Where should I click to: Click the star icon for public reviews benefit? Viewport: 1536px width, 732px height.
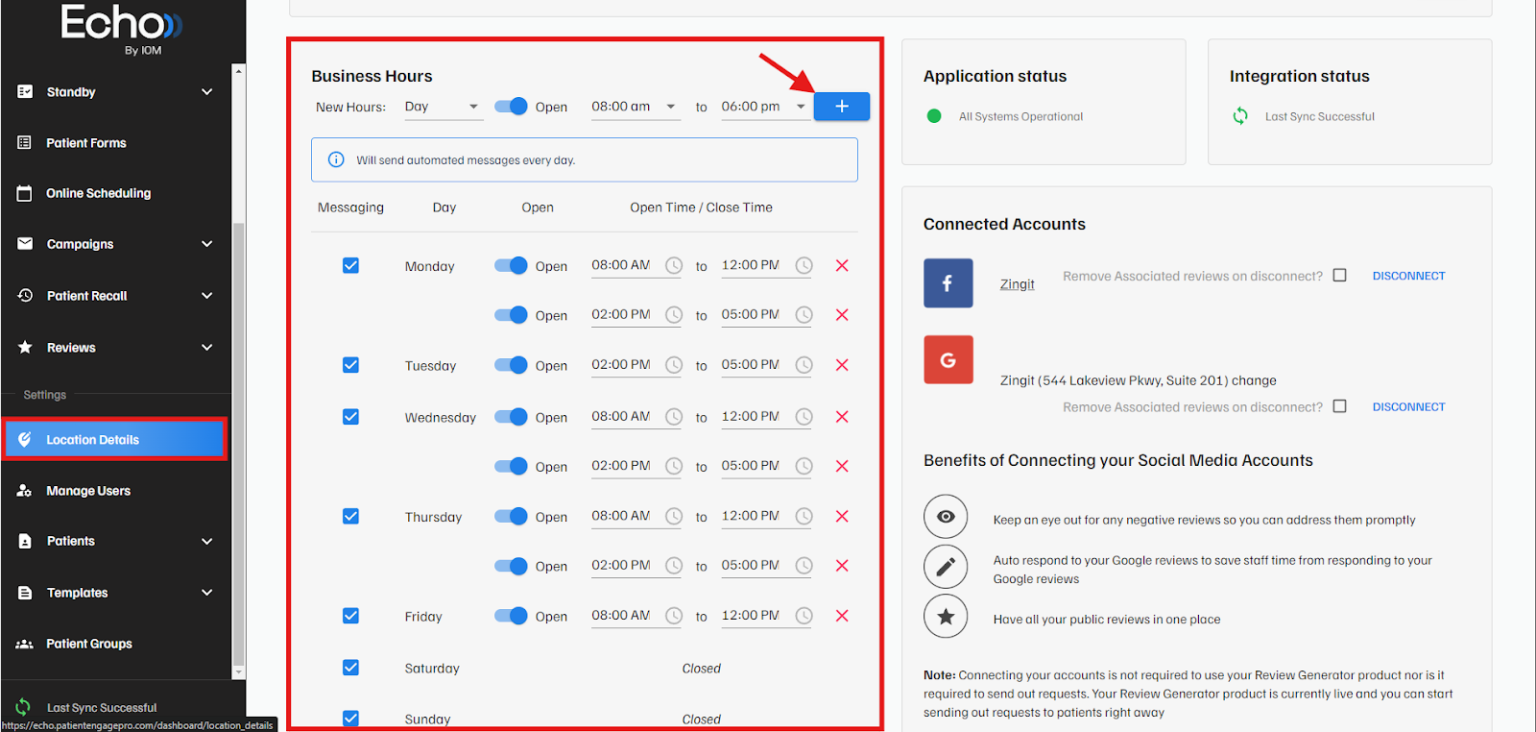click(945, 616)
